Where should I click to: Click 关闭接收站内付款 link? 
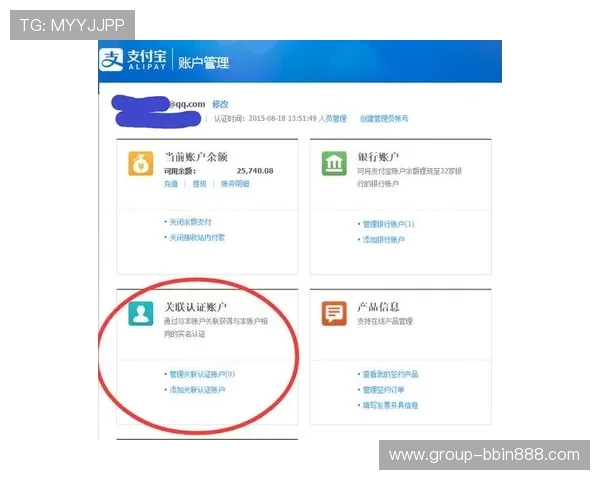point(196,237)
